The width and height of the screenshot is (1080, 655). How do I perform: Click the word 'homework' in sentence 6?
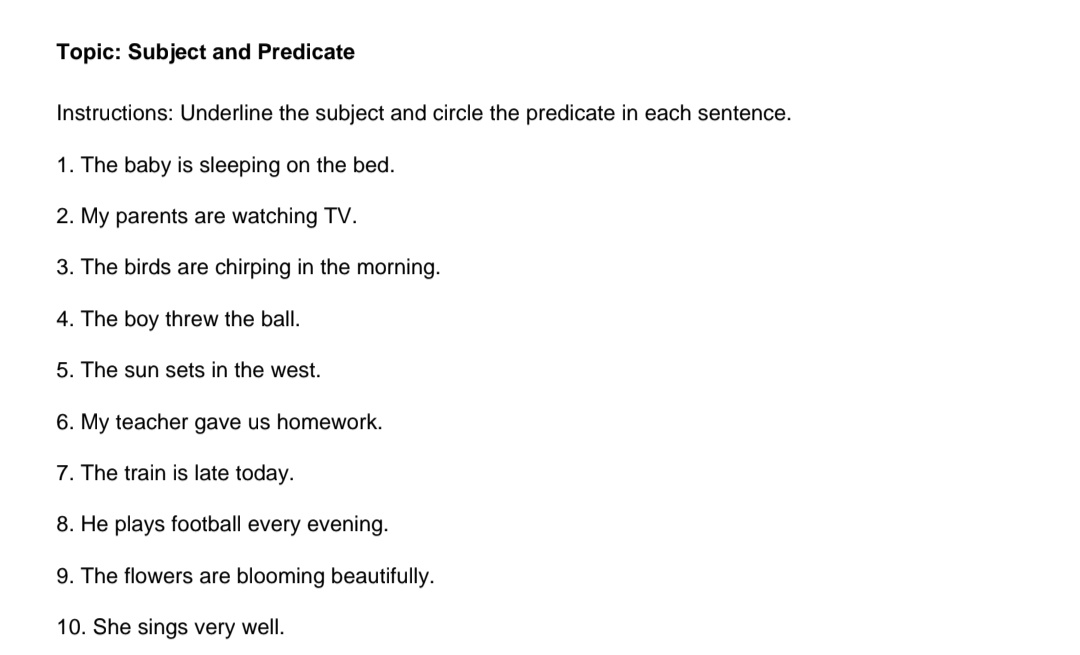pyautogui.click(x=327, y=422)
